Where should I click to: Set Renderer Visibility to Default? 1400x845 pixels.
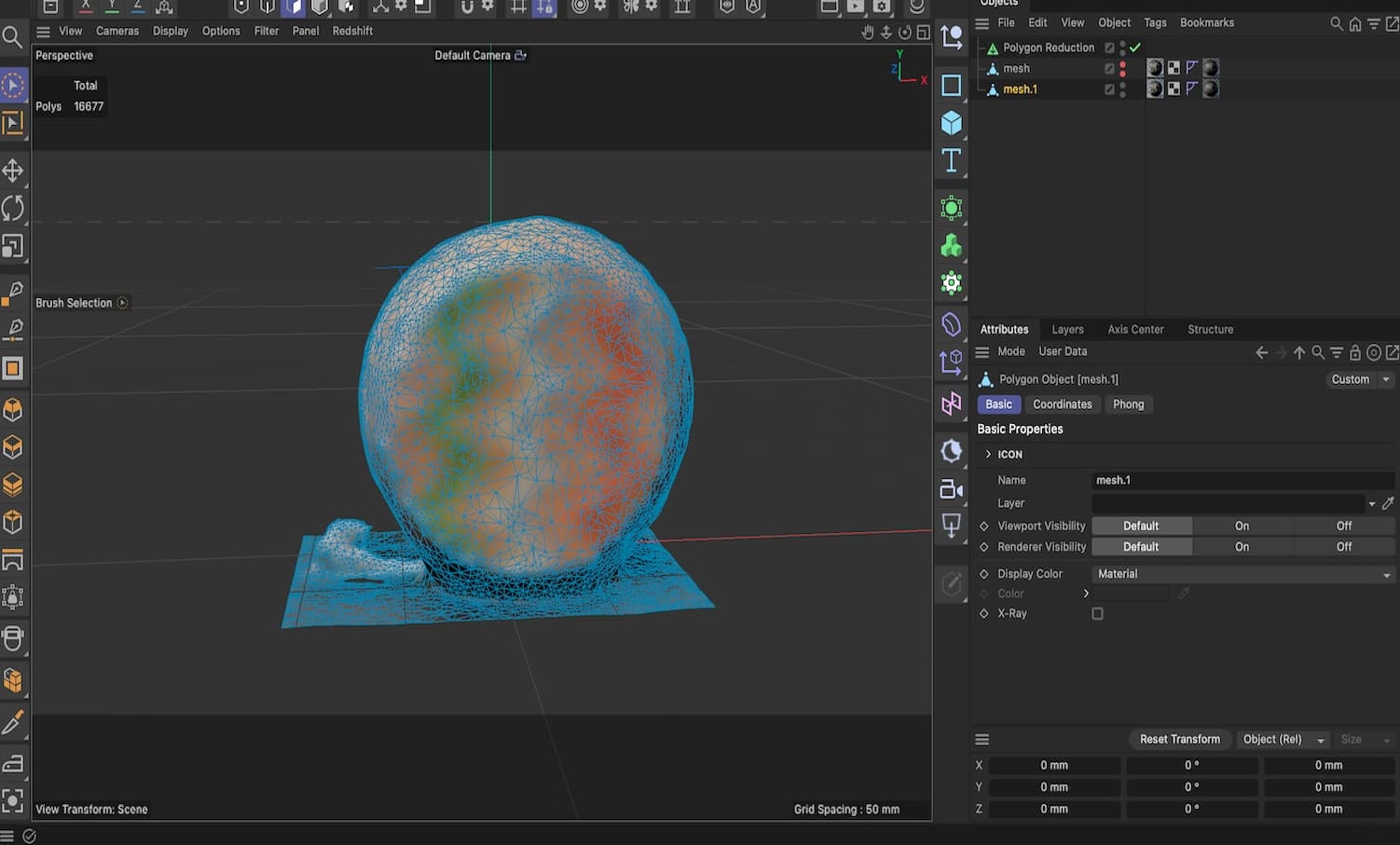(x=1141, y=547)
